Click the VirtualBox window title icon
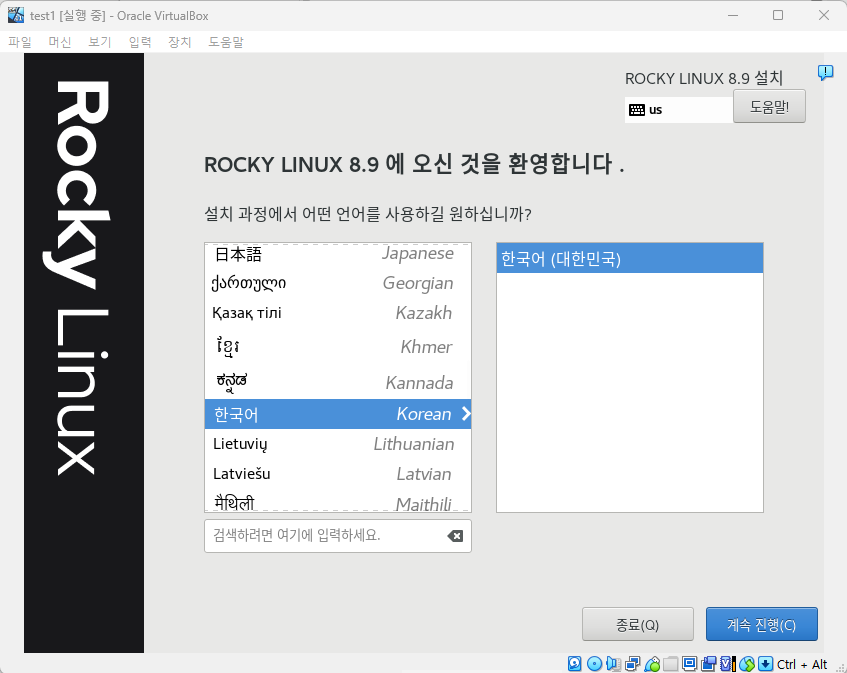 tap(16, 15)
